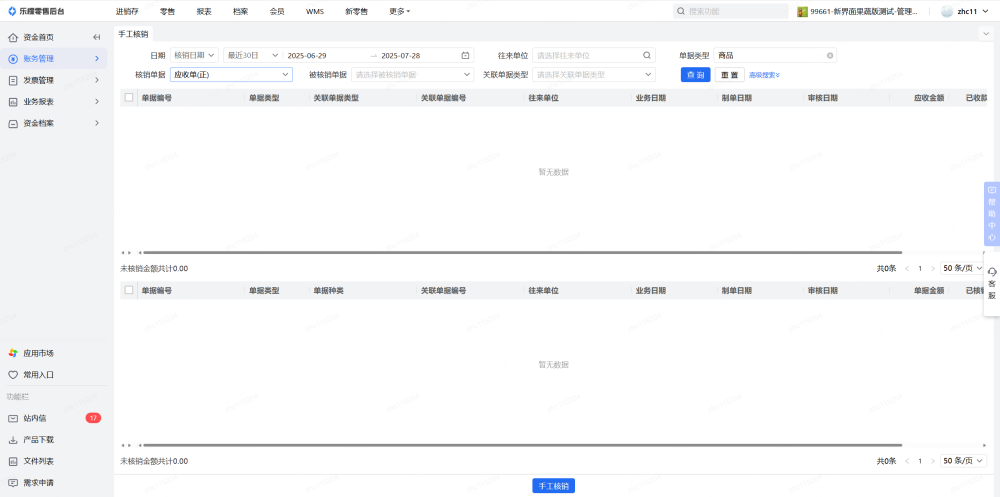Expand the 关联单据类型 dropdown
This screenshot has height=497, width=1000.
594,75
